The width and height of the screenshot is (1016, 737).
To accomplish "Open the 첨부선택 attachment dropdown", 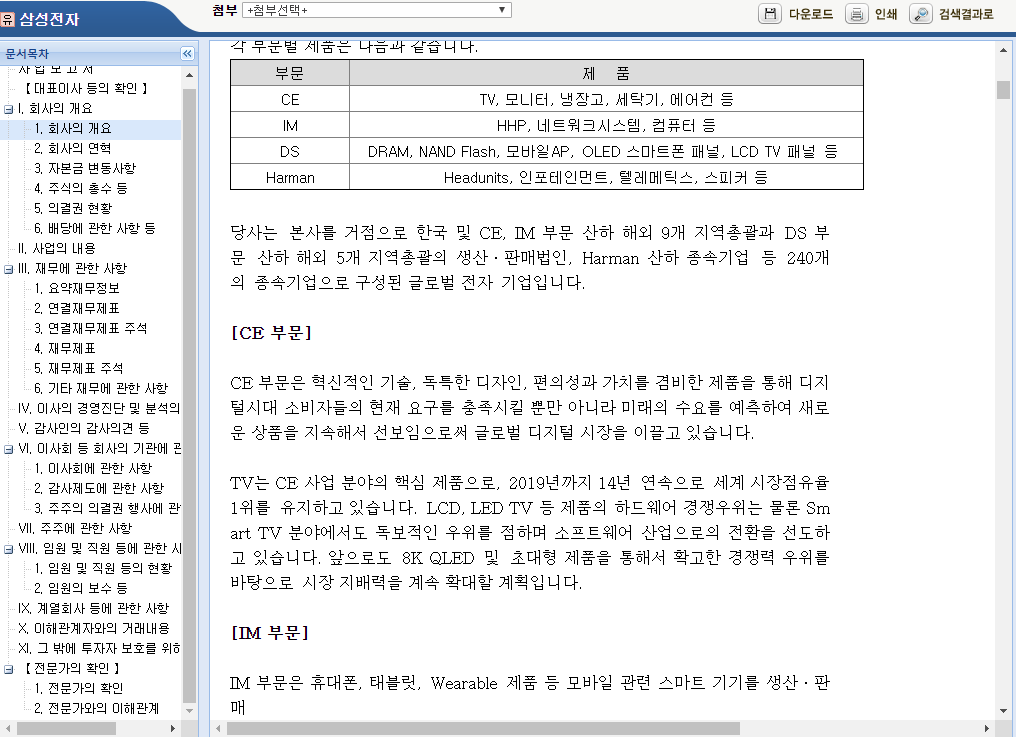I will (376, 10).
